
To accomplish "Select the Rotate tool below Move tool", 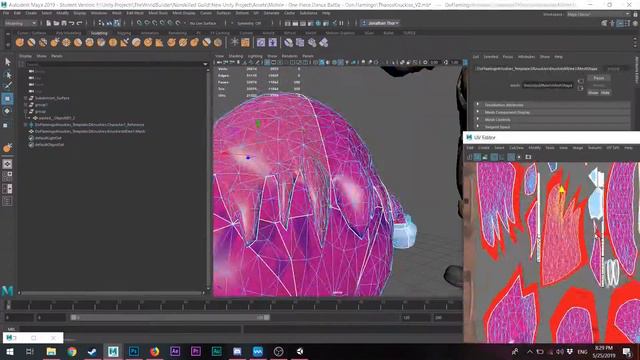I will click(7, 111).
